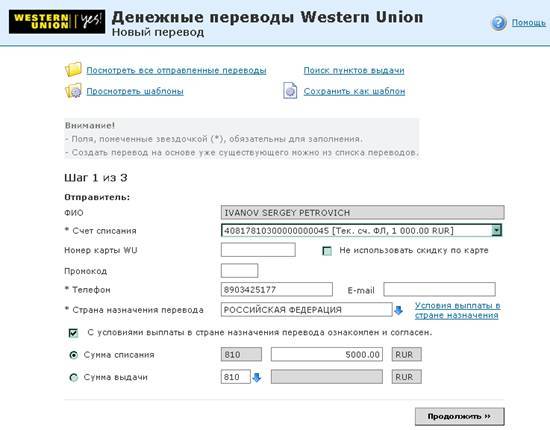Click the blue help question mark icon
Viewport: 550px width, 430px height.
pyautogui.click(x=498, y=23)
